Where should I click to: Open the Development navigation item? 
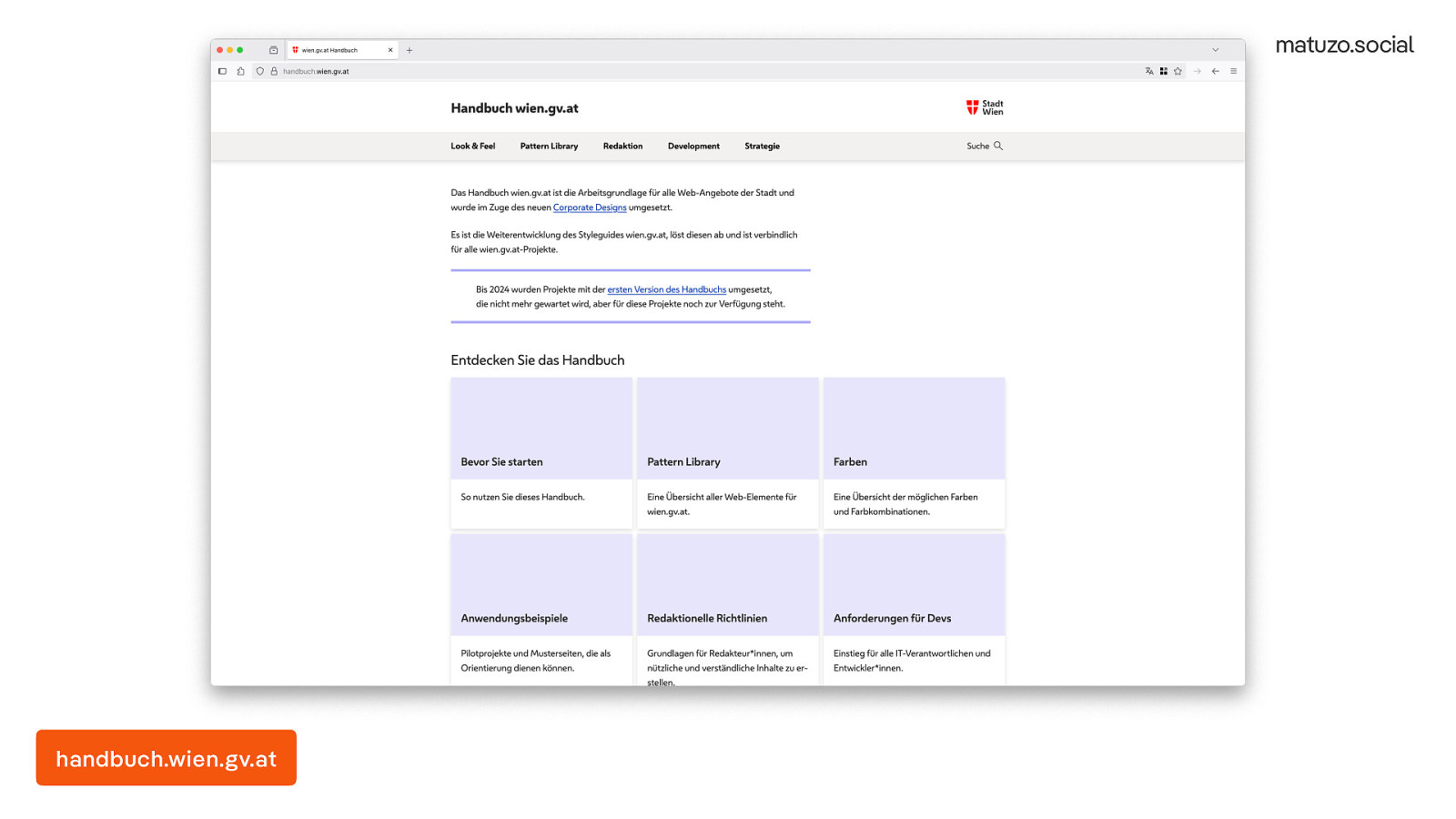tap(693, 146)
